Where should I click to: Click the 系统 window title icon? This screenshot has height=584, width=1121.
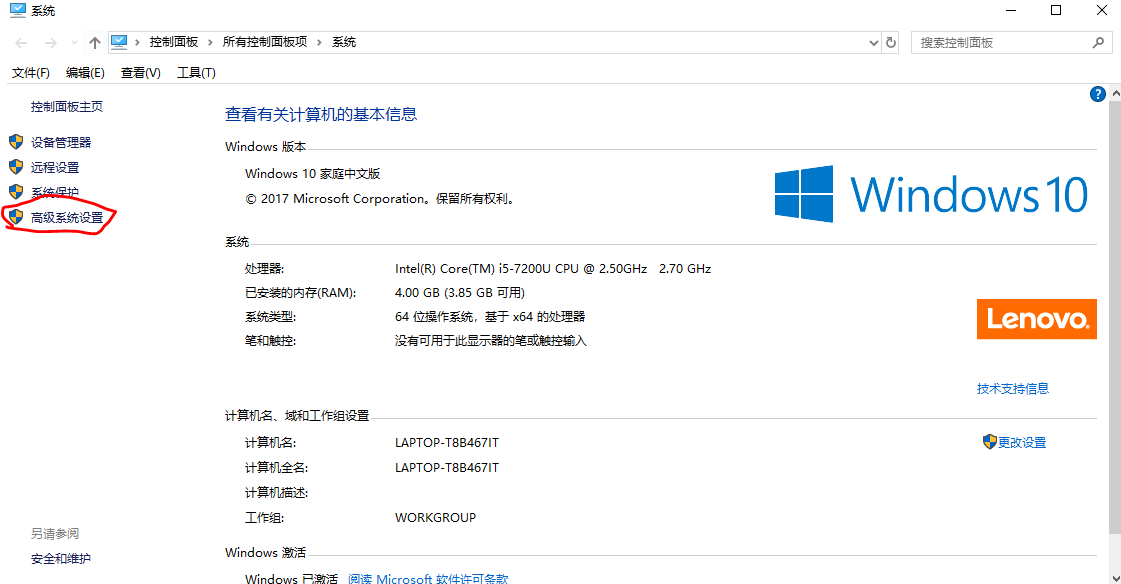[17, 11]
